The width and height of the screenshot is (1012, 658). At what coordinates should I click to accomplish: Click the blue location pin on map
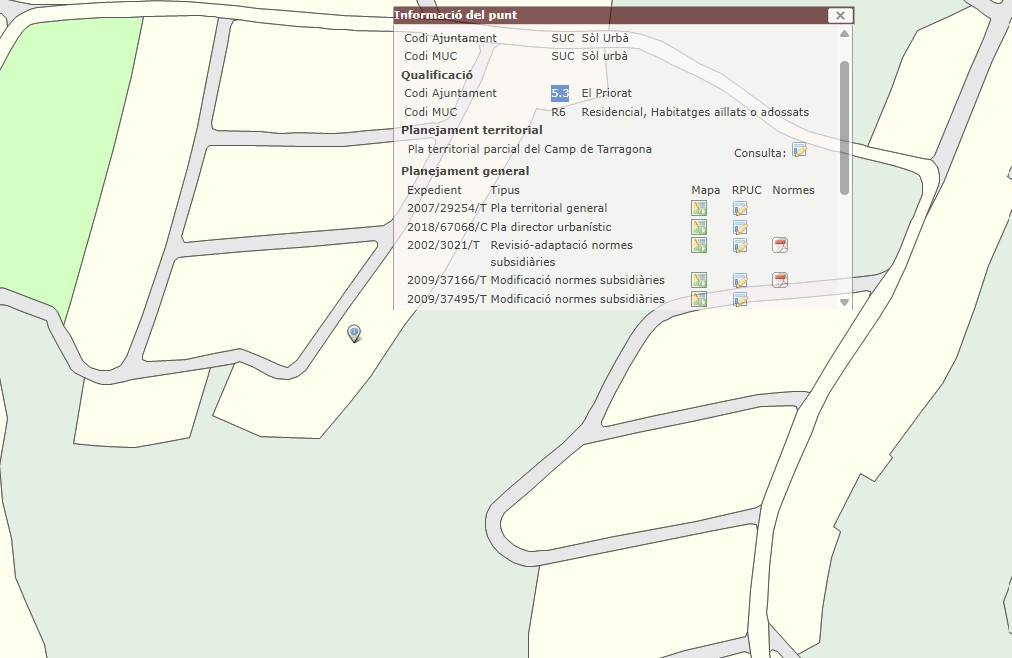tap(354, 333)
